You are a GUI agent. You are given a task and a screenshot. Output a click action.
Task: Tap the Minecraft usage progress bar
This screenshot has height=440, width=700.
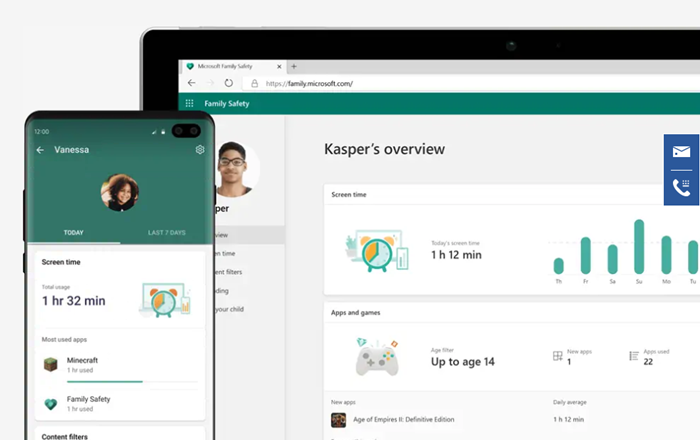132,382
